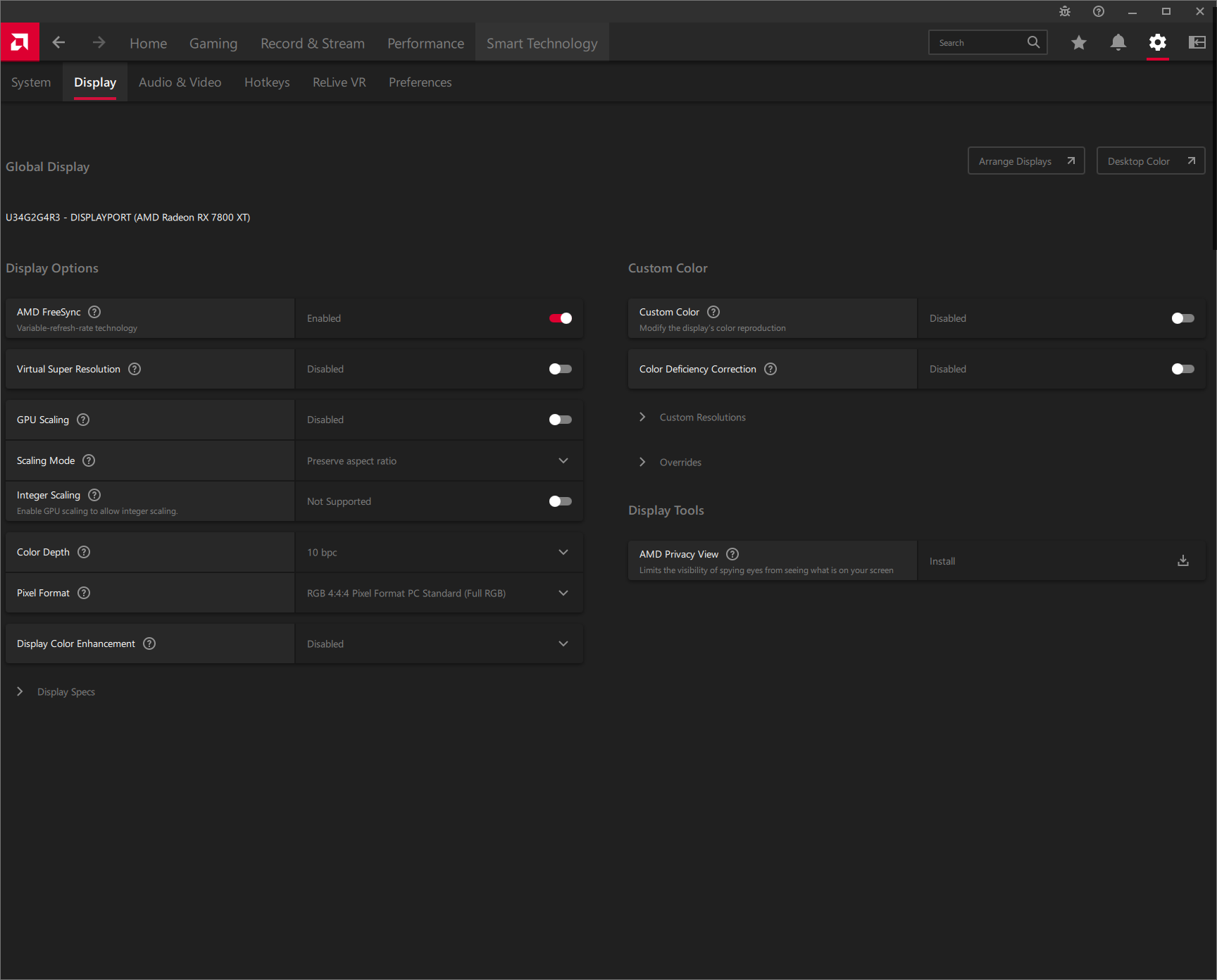Open the help icon in title bar
The width and height of the screenshot is (1217, 980).
tap(1099, 11)
